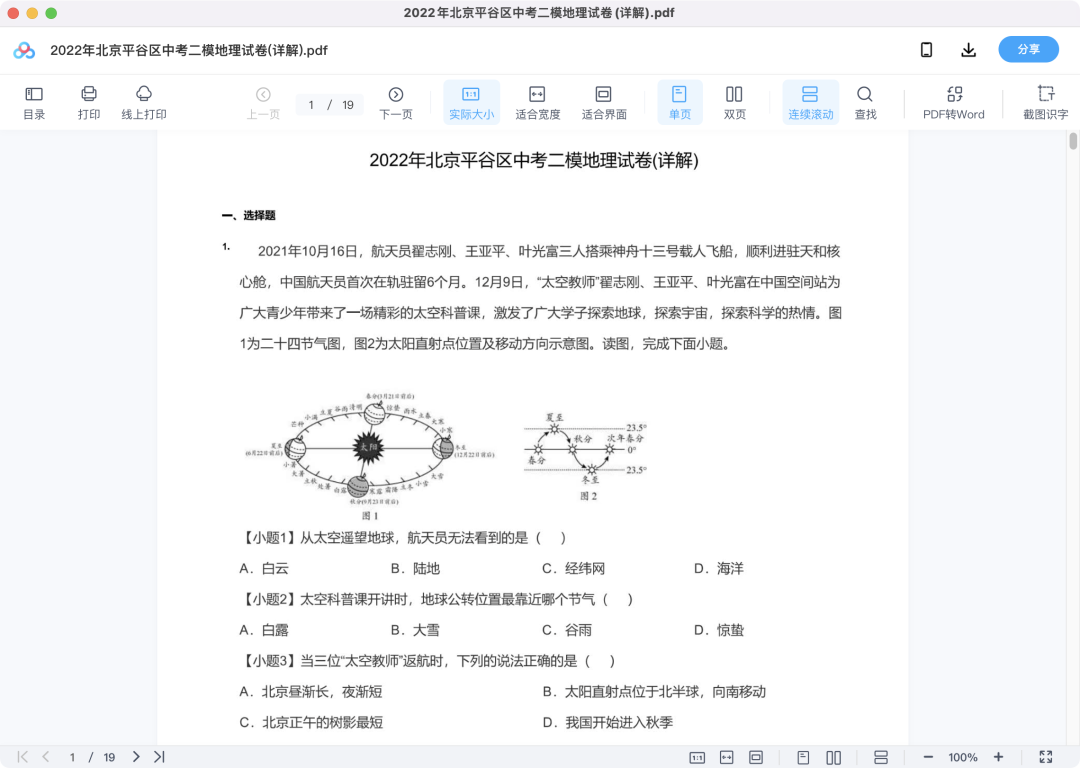Click the download icon in header
This screenshot has height=768, width=1080.
(x=968, y=50)
